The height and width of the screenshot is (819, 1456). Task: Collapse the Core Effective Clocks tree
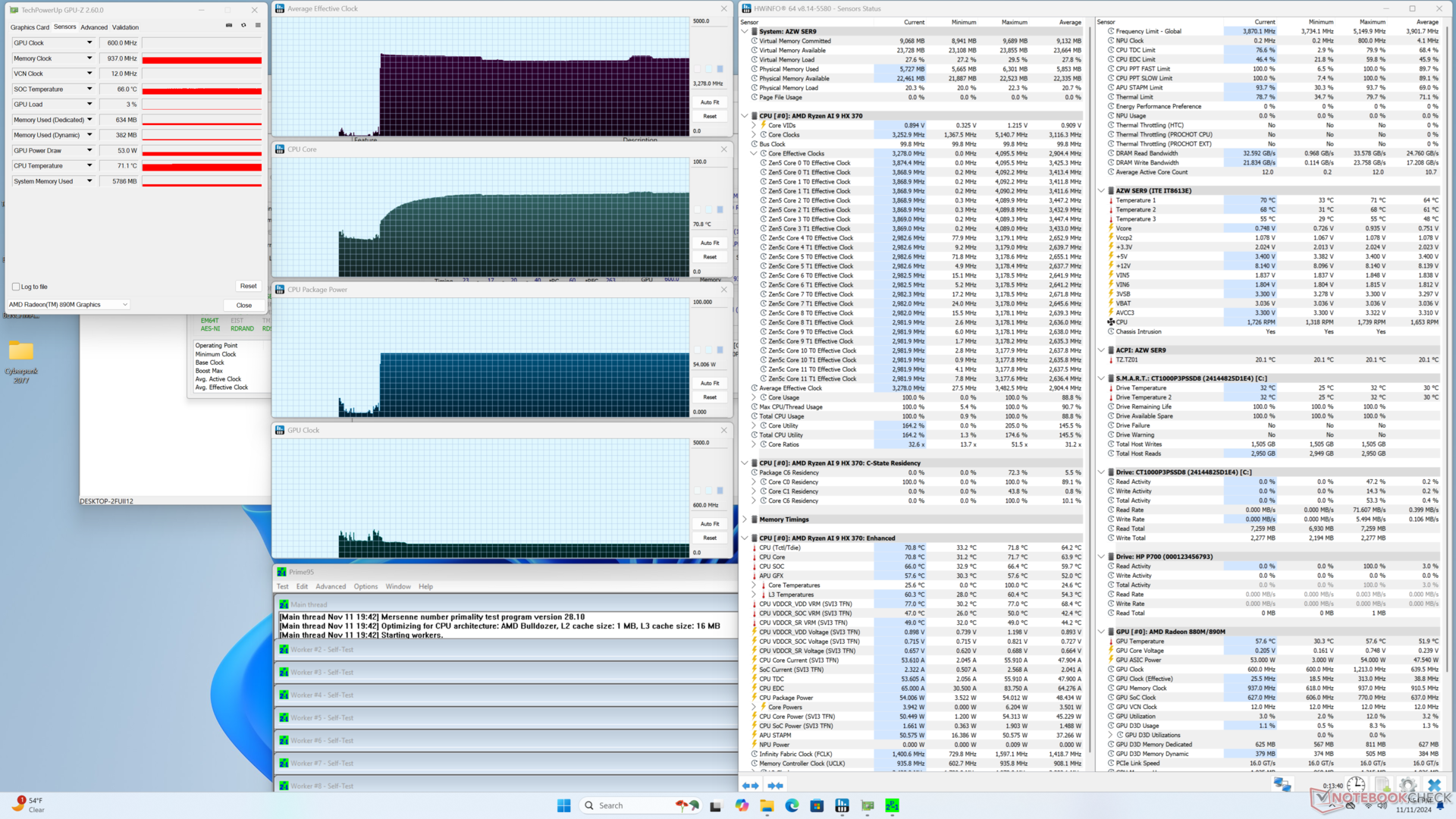754,153
